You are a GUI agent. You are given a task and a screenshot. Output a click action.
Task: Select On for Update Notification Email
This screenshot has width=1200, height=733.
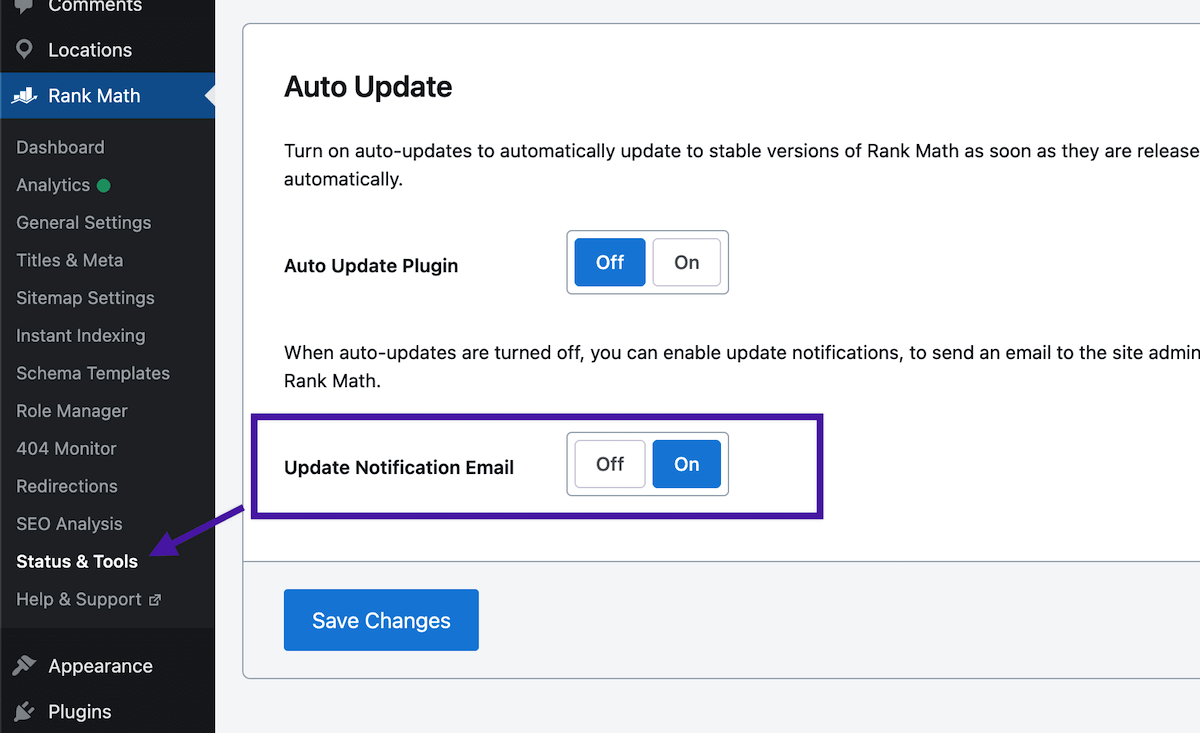pos(686,464)
